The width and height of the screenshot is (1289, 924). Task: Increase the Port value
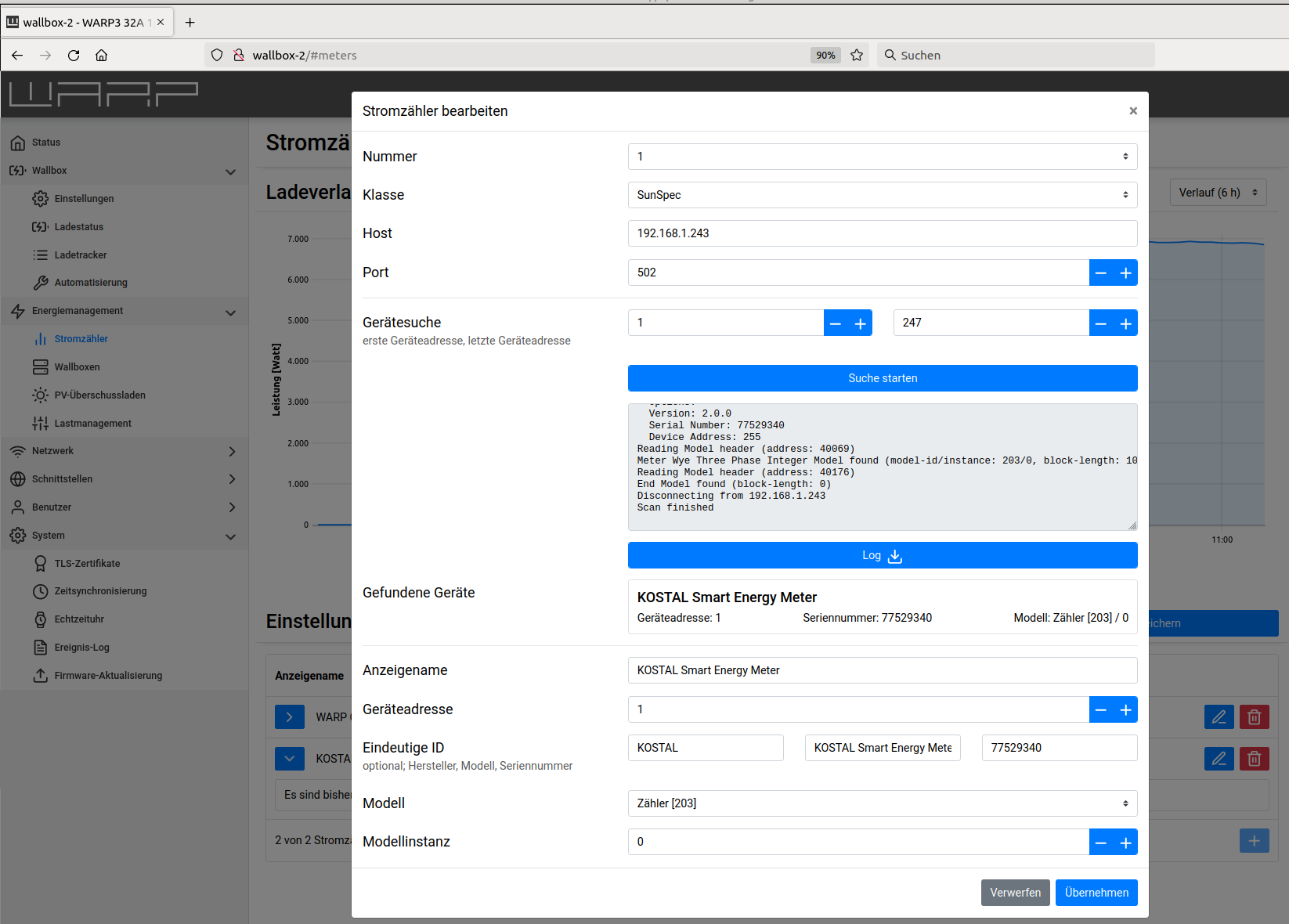point(1126,273)
